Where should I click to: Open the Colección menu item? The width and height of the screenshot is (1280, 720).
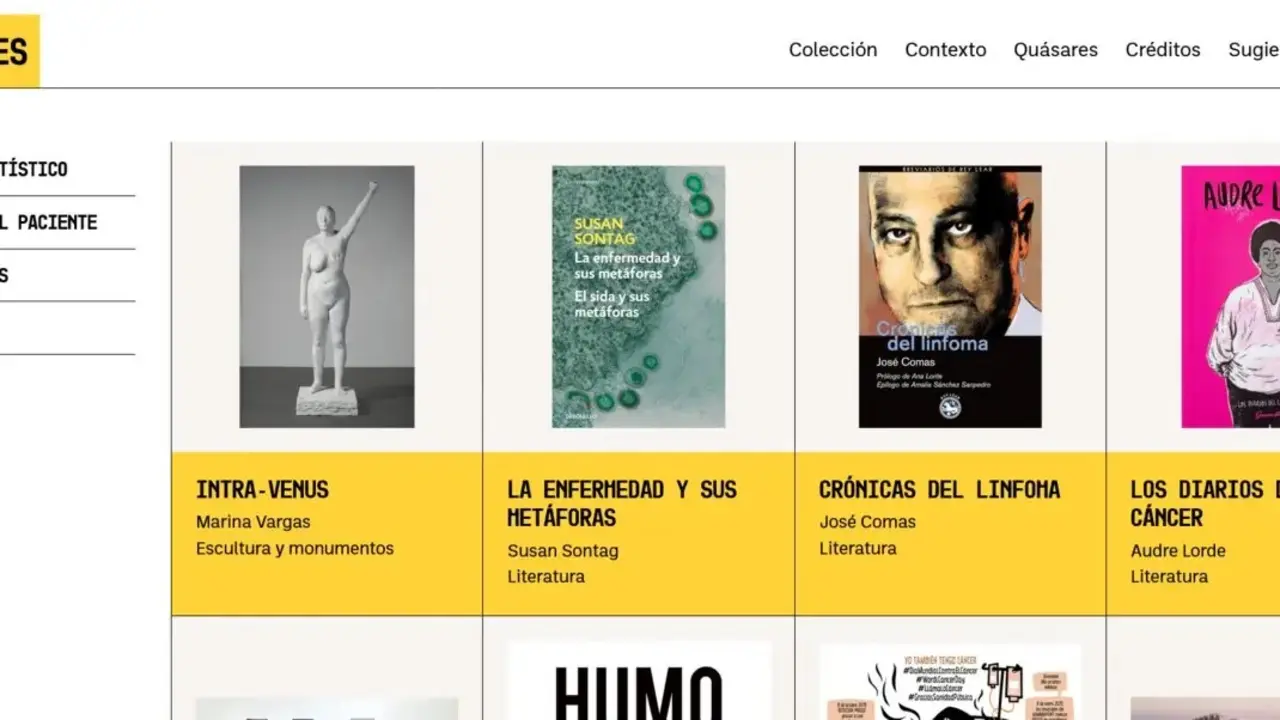tap(832, 50)
